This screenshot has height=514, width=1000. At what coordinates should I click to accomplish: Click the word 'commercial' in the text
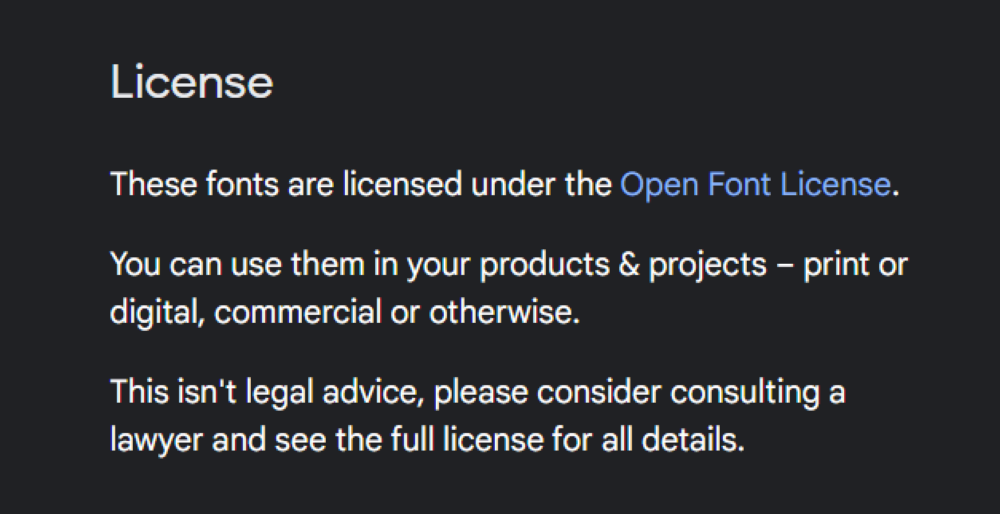pyautogui.click(x=296, y=313)
